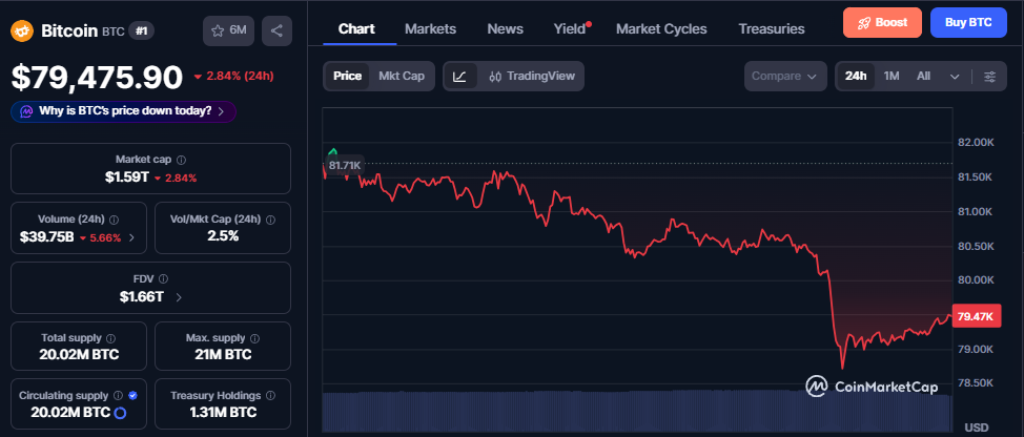Click the 82.00K axis label
The width and height of the screenshot is (1024, 437).
tap(976, 142)
